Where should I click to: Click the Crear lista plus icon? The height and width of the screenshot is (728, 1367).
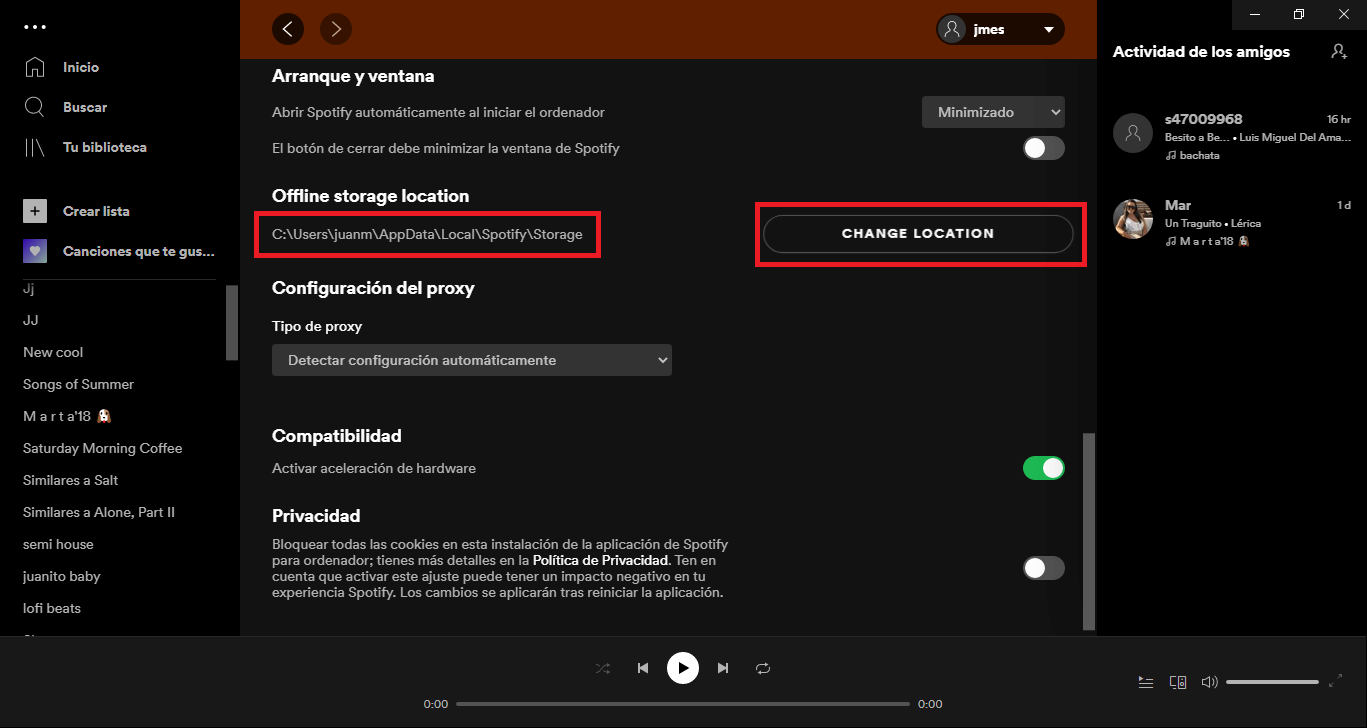click(x=35, y=211)
